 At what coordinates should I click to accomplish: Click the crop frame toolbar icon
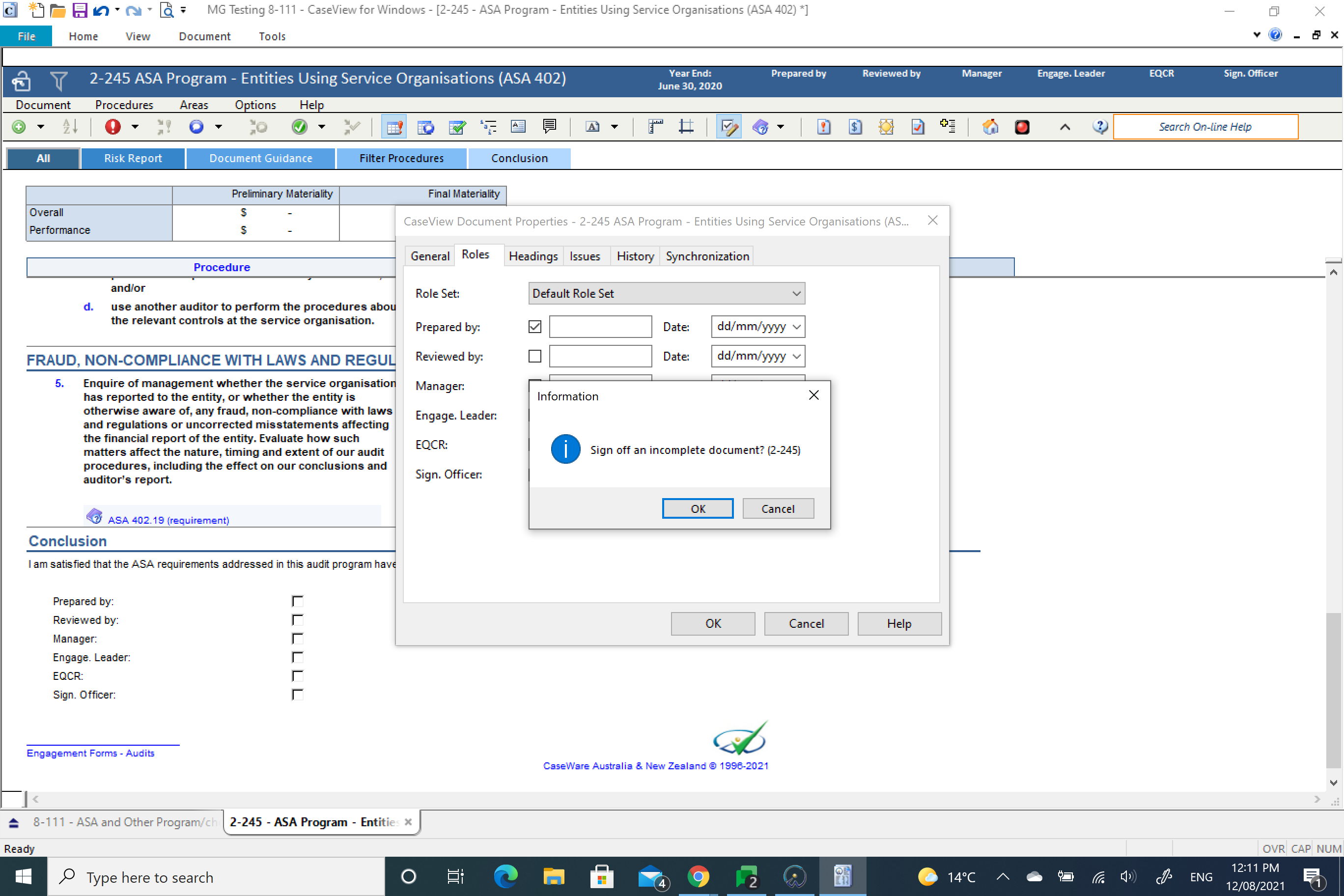pos(686,126)
